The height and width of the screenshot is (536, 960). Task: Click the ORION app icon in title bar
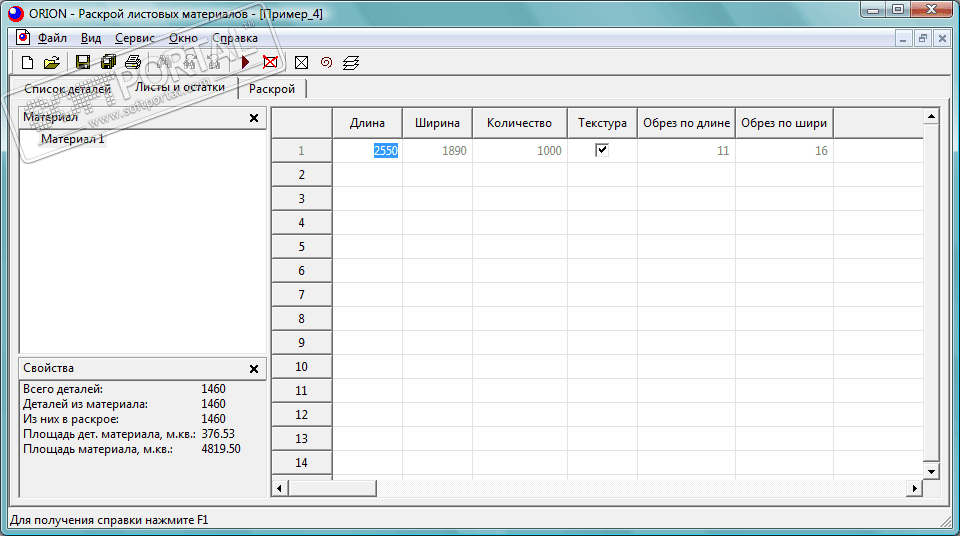pyautogui.click(x=17, y=13)
